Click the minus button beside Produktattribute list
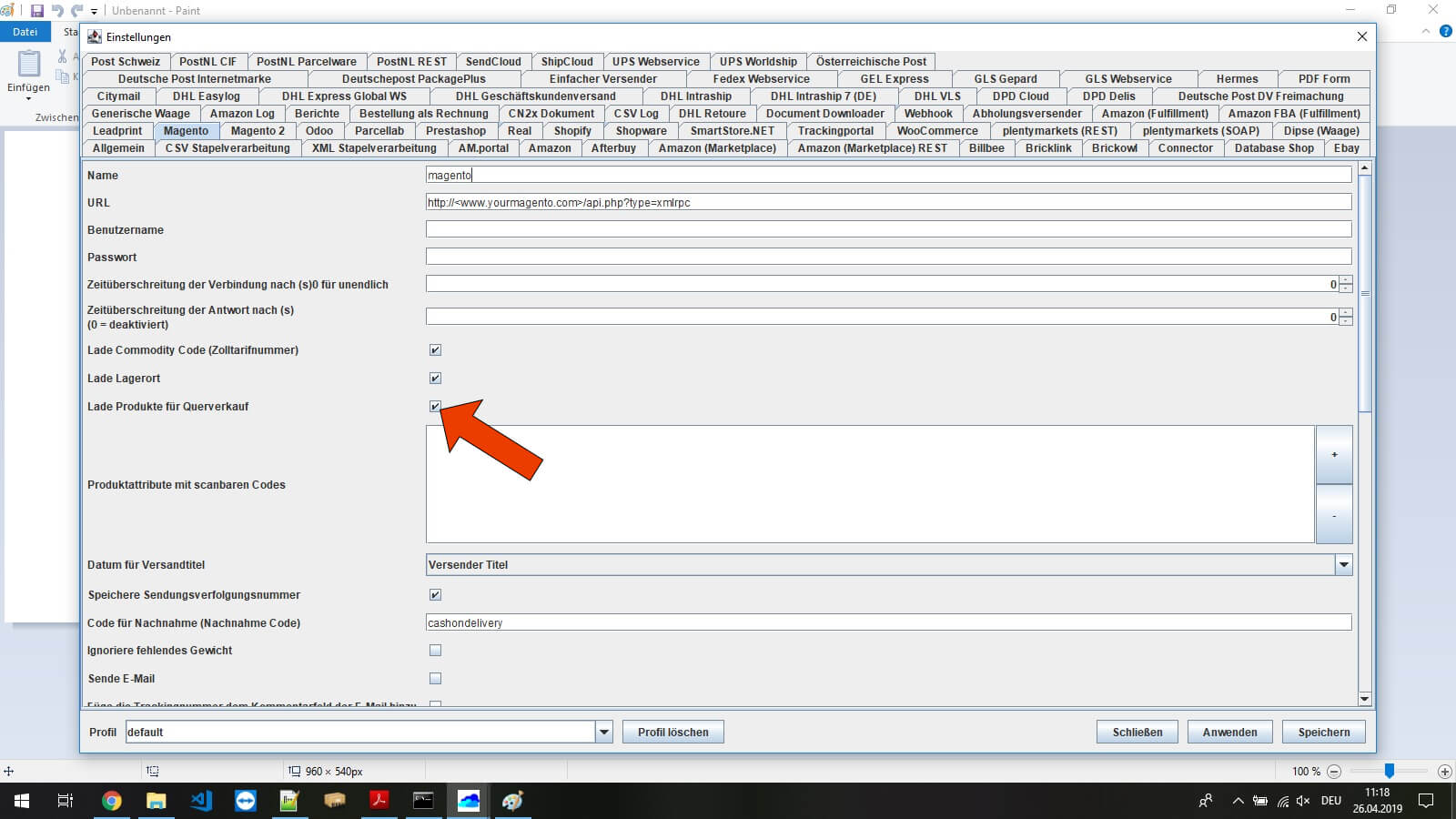The height and width of the screenshot is (819, 1456). [x=1334, y=515]
